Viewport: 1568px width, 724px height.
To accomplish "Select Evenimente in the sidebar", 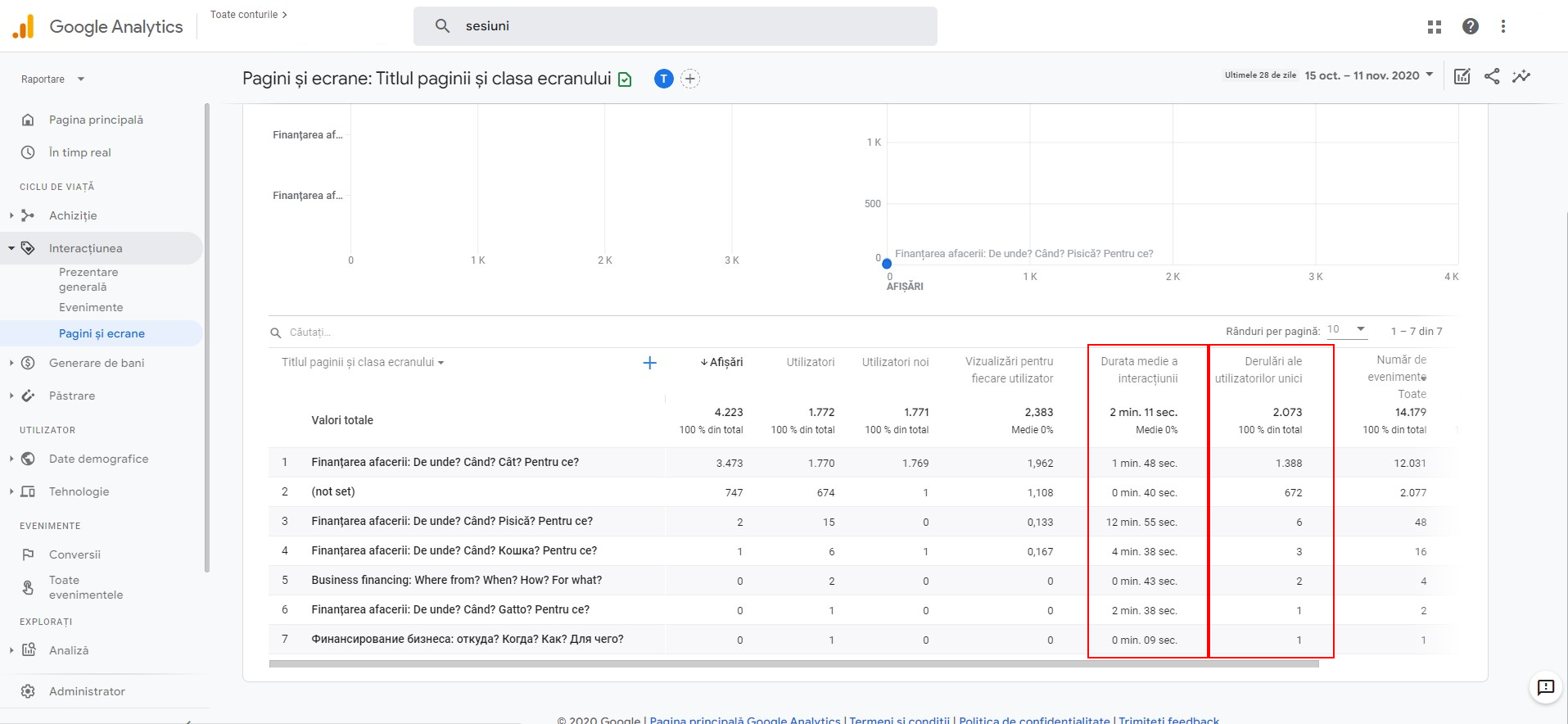I will [91, 307].
